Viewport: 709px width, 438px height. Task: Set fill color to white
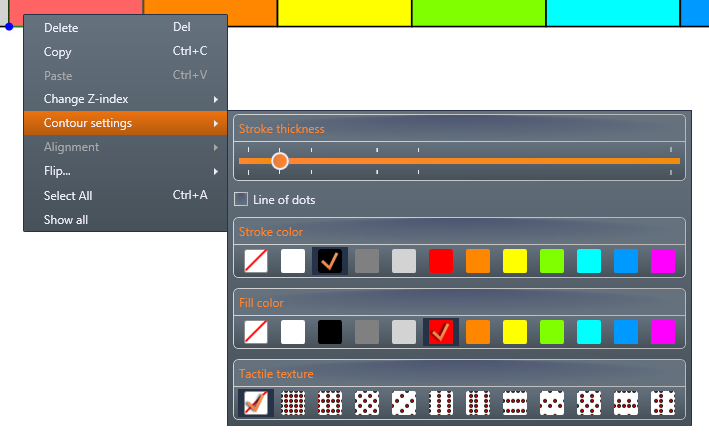tap(293, 332)
